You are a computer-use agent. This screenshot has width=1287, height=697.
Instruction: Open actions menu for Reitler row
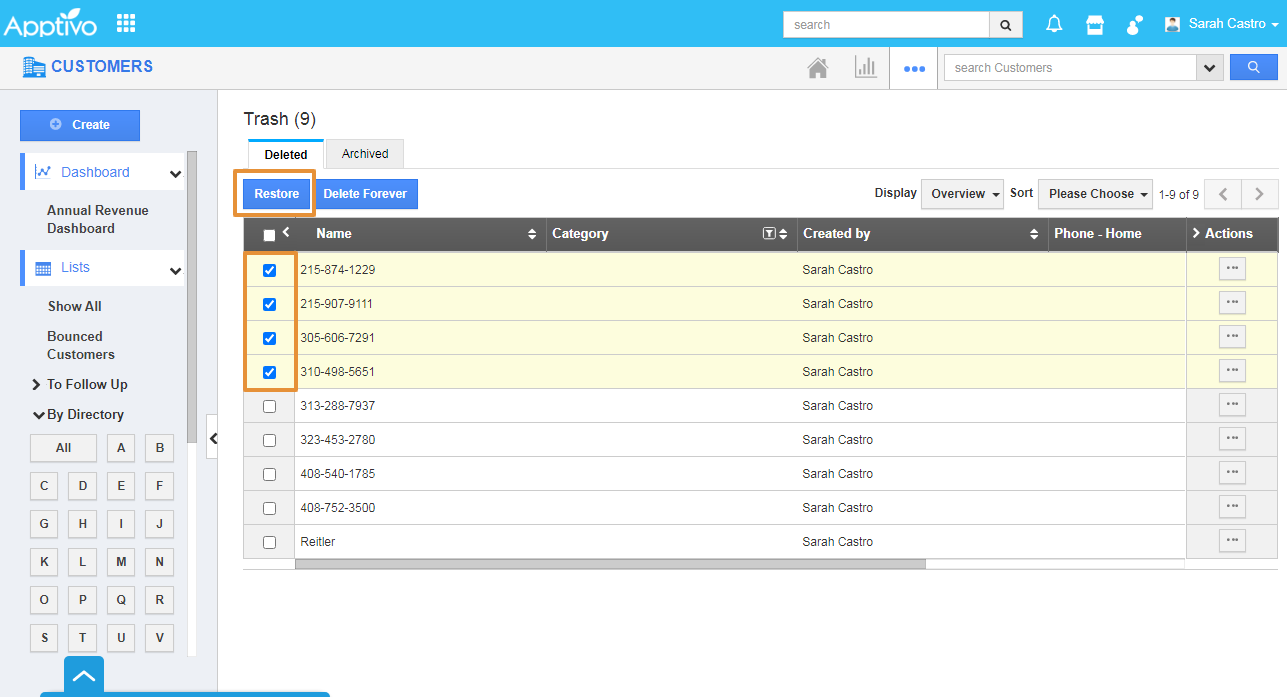(1232, 541)
